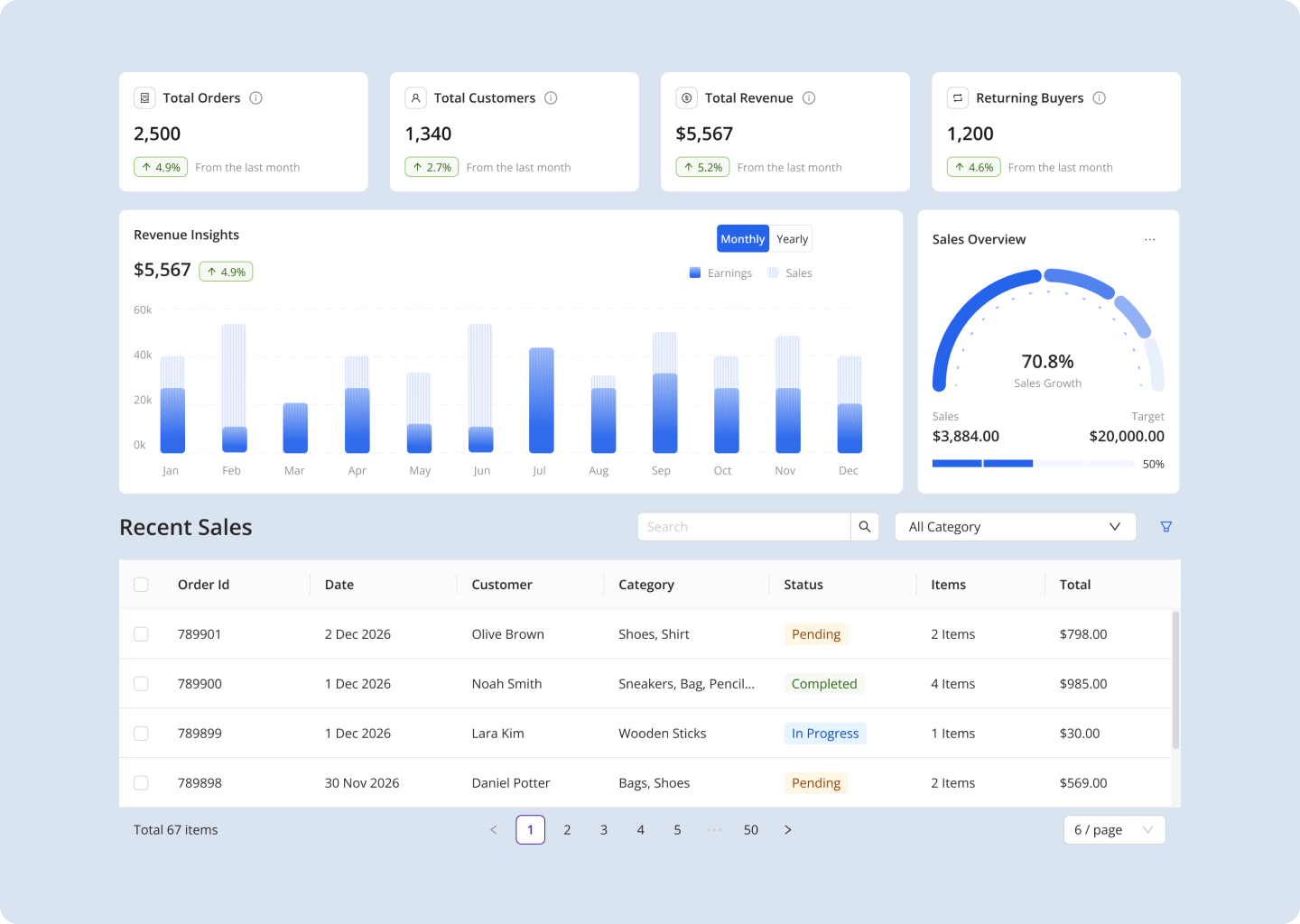Viewport: 1300px width, 924px height.
Task: Click the Total Orders card icon
Action: tap(145, 97)
